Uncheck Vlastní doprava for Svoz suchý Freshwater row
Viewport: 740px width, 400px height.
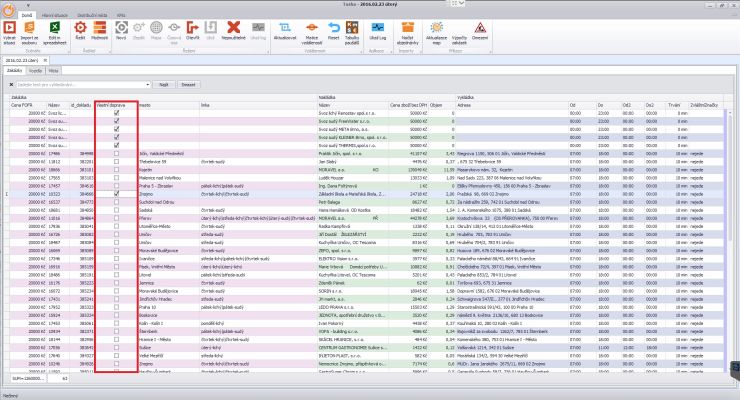click(117, 121)
